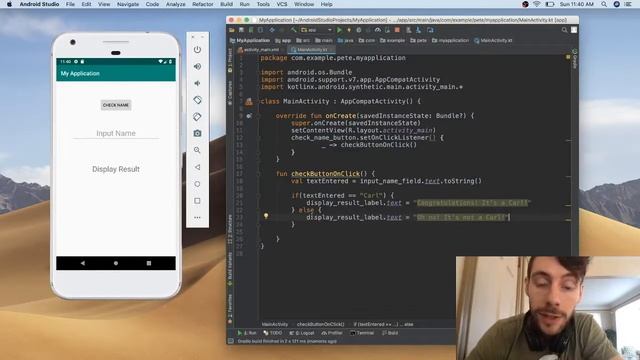Launch the profiler gauge icon in toolbar
The width and height of the screenshot is (640, 360).
378,30
